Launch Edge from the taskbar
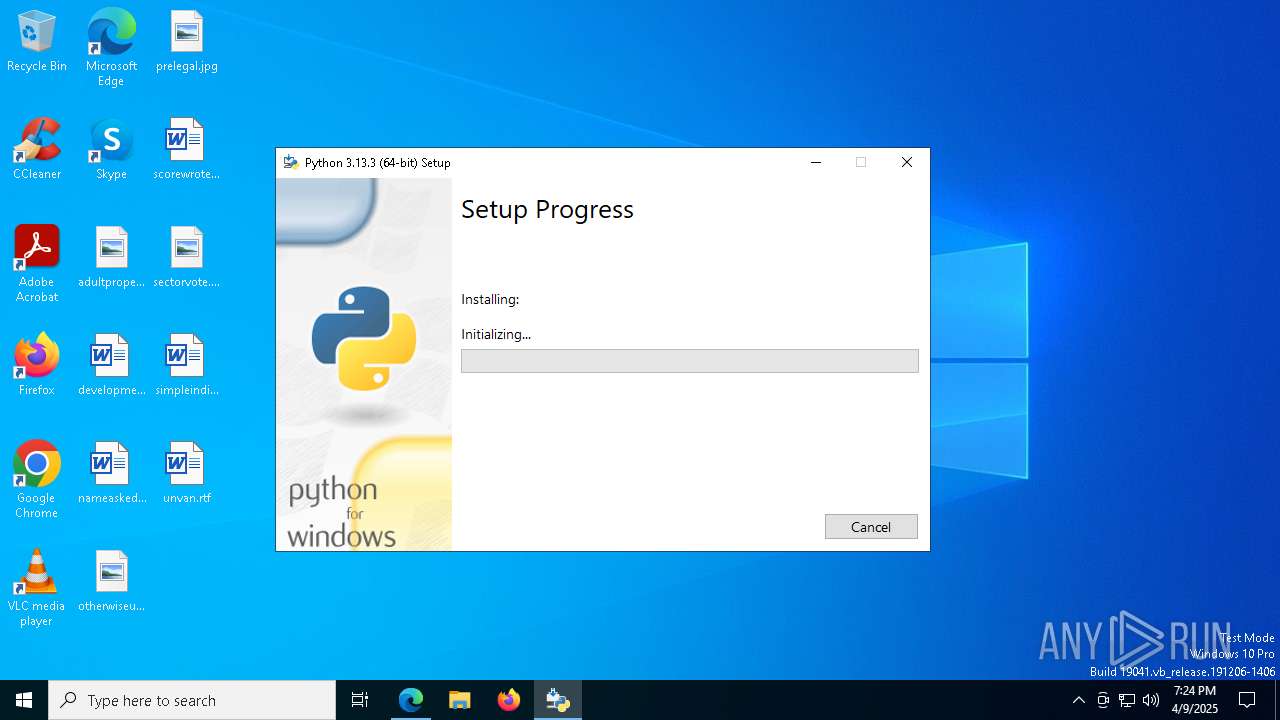Image resolution: width=1280 pixels, height=720 pixels. (411, 700)
